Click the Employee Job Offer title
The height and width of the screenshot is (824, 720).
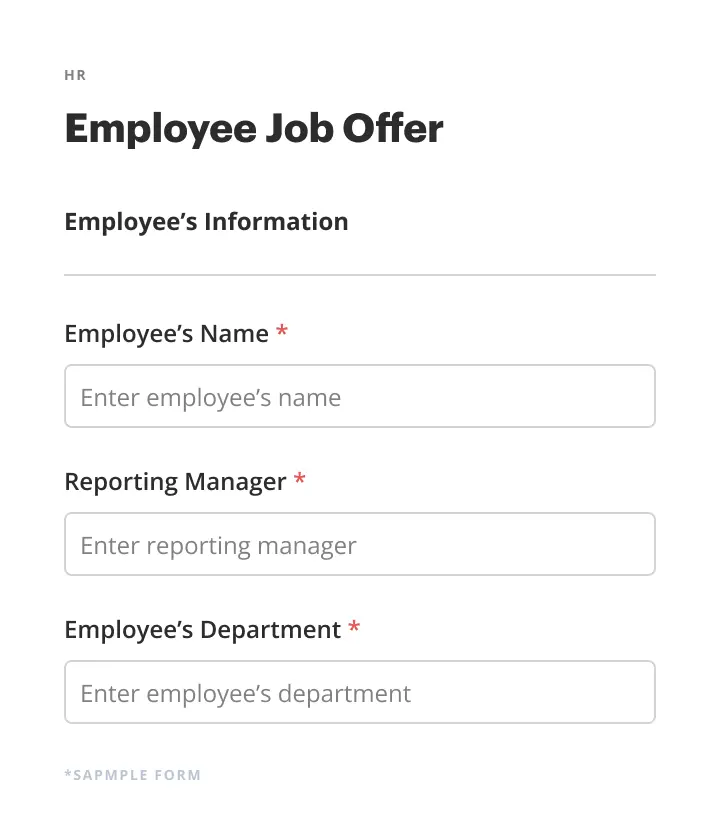(253, 128)
